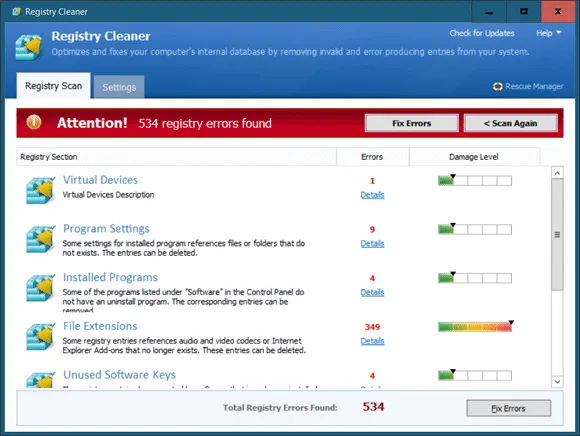580x436 pixels.
Task: Click the Installed Programs heading
Action: [x=110, y=277]
